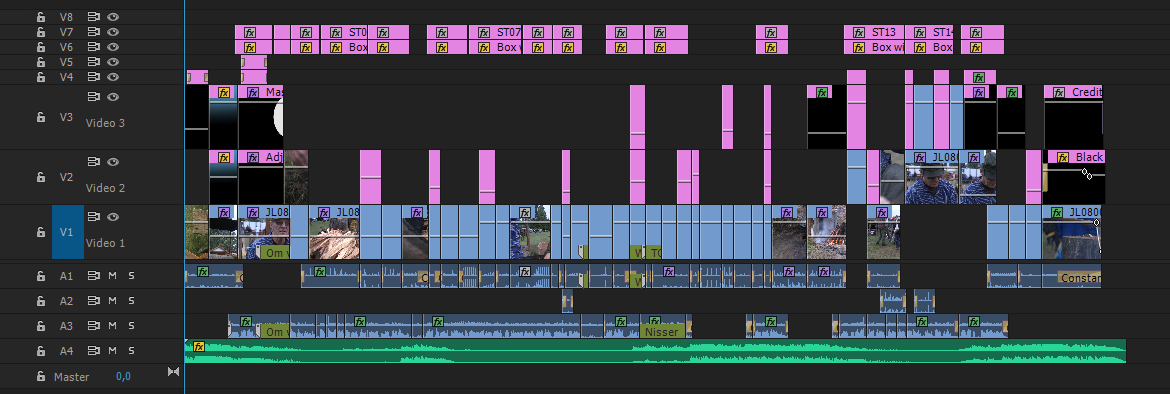Target audio track A4 by its label
1170x394 pixels.
(x=66, y=351)
